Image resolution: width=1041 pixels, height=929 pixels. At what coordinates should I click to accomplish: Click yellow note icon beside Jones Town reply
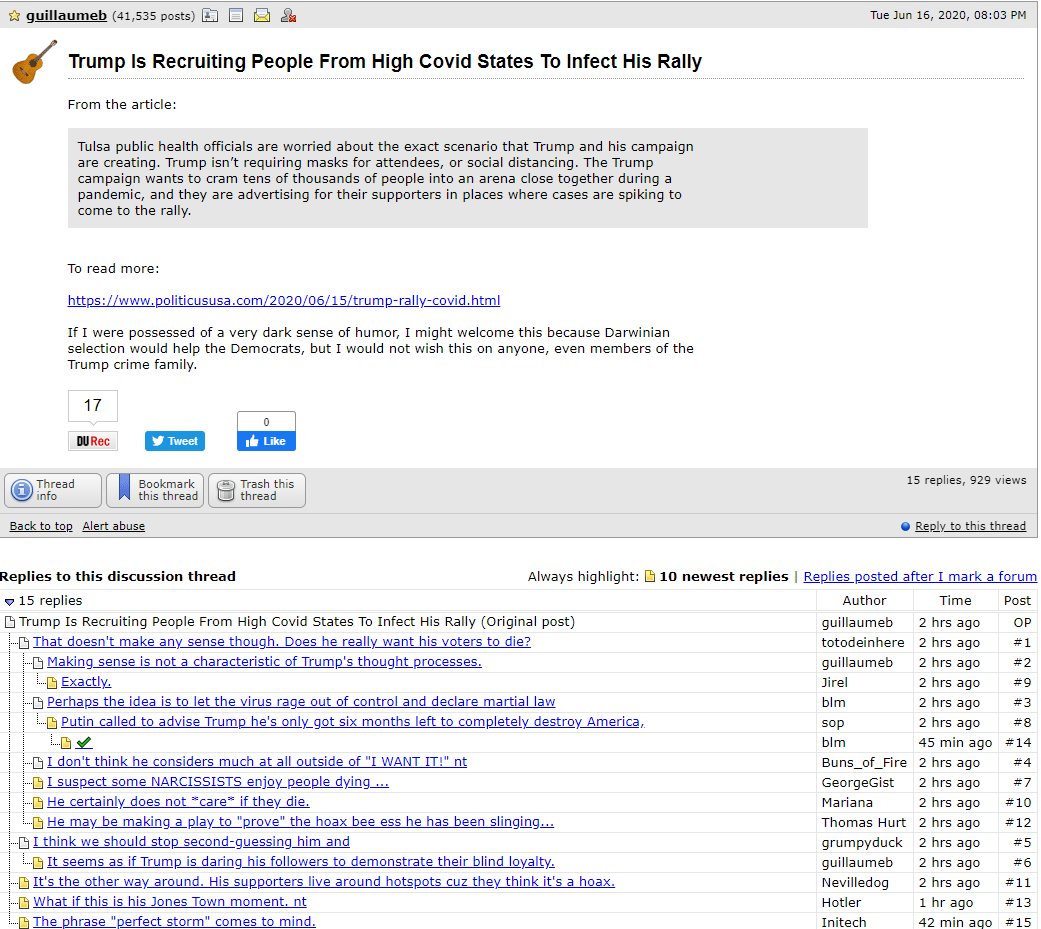24,902
